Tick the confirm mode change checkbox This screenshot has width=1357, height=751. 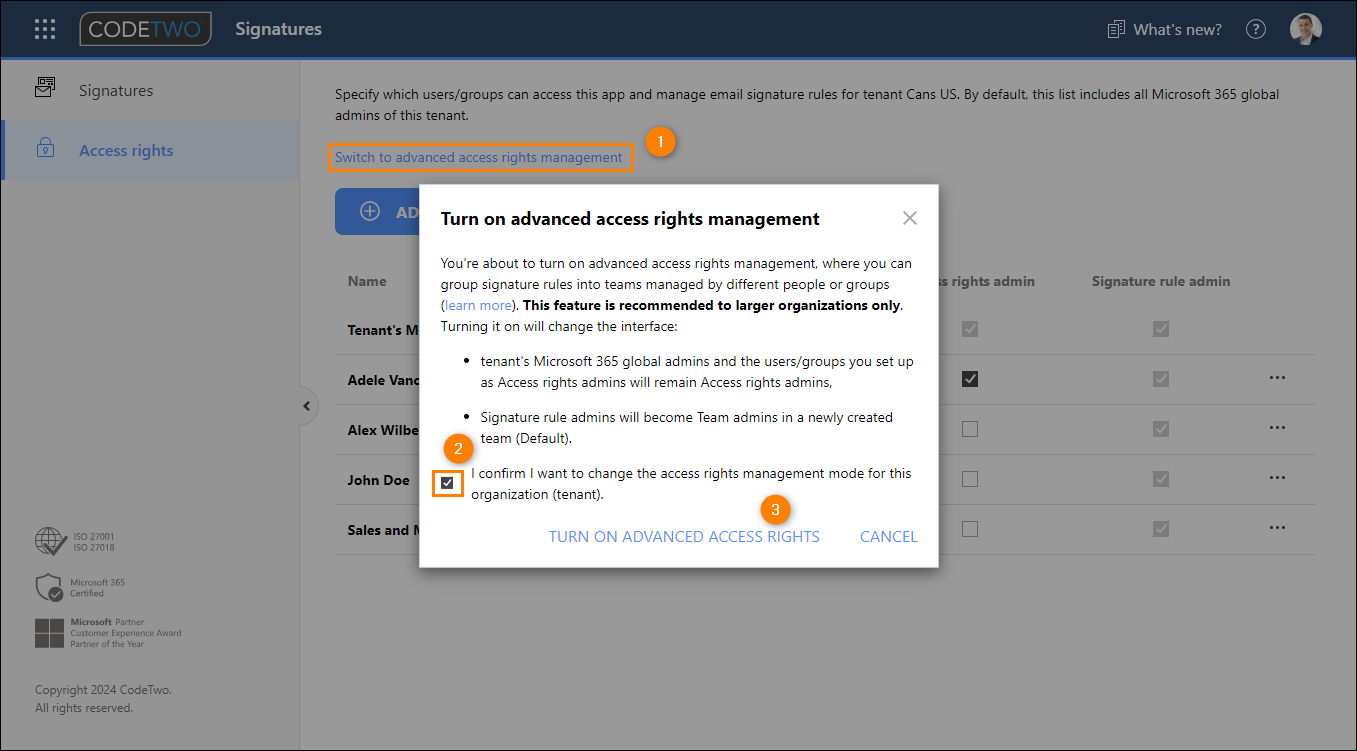click(447, 483)
